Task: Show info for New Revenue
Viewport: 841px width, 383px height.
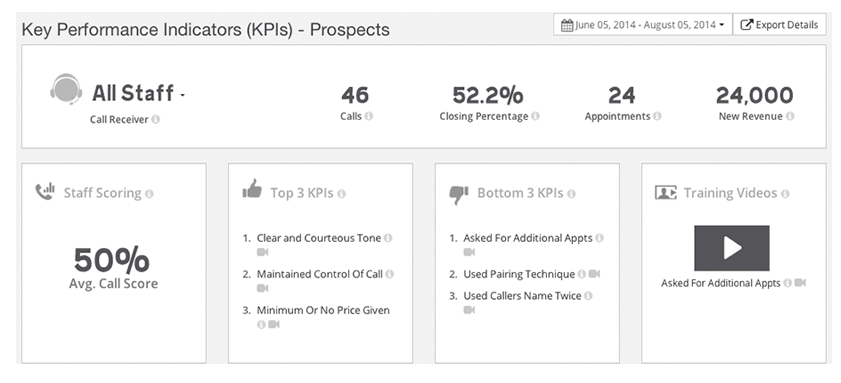Action: [790, 116]
